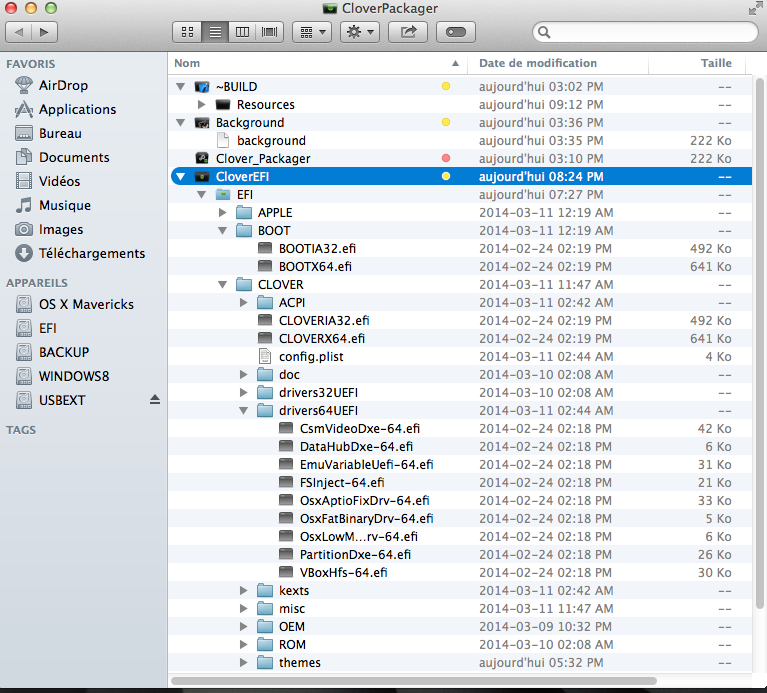Open the gear action menu
This screenshot has height=693, width=767.
(x=360, y=32)
